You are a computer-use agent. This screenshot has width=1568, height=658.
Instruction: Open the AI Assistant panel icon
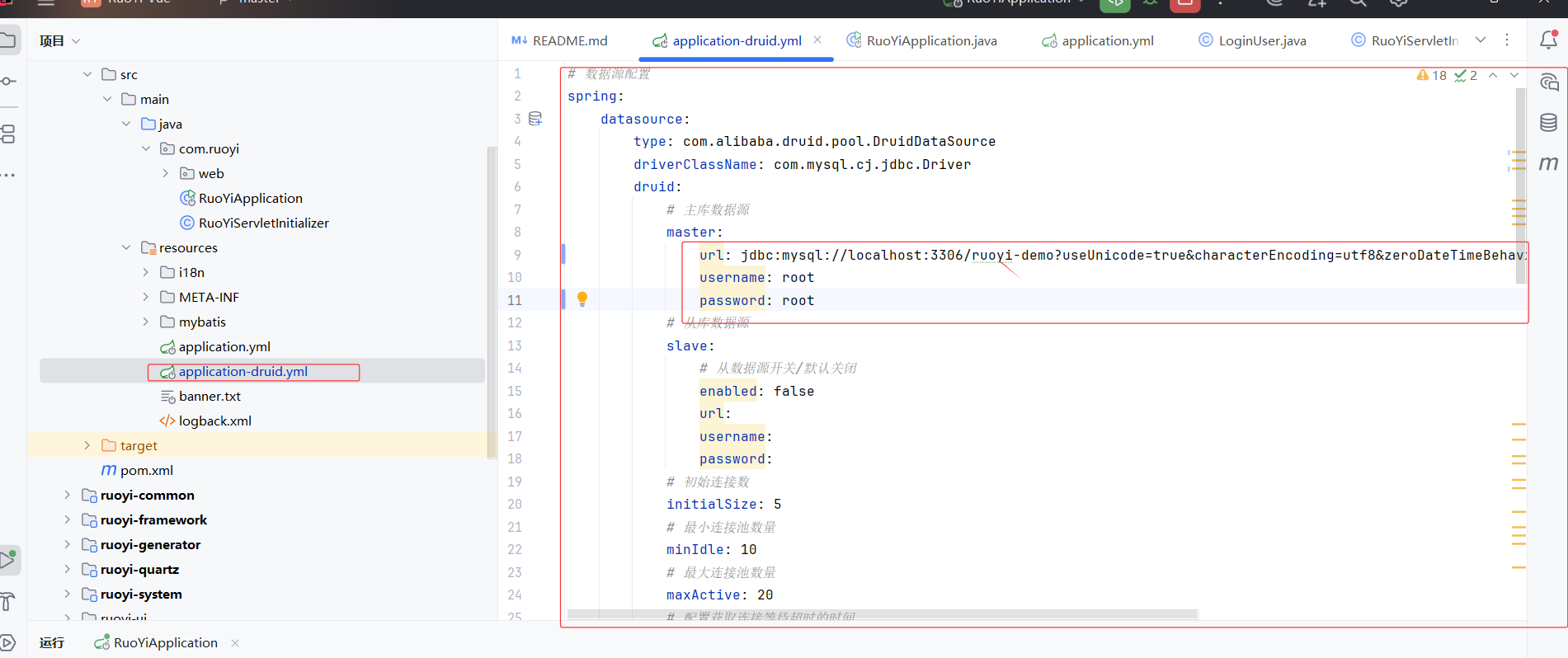pos(1549,82)
